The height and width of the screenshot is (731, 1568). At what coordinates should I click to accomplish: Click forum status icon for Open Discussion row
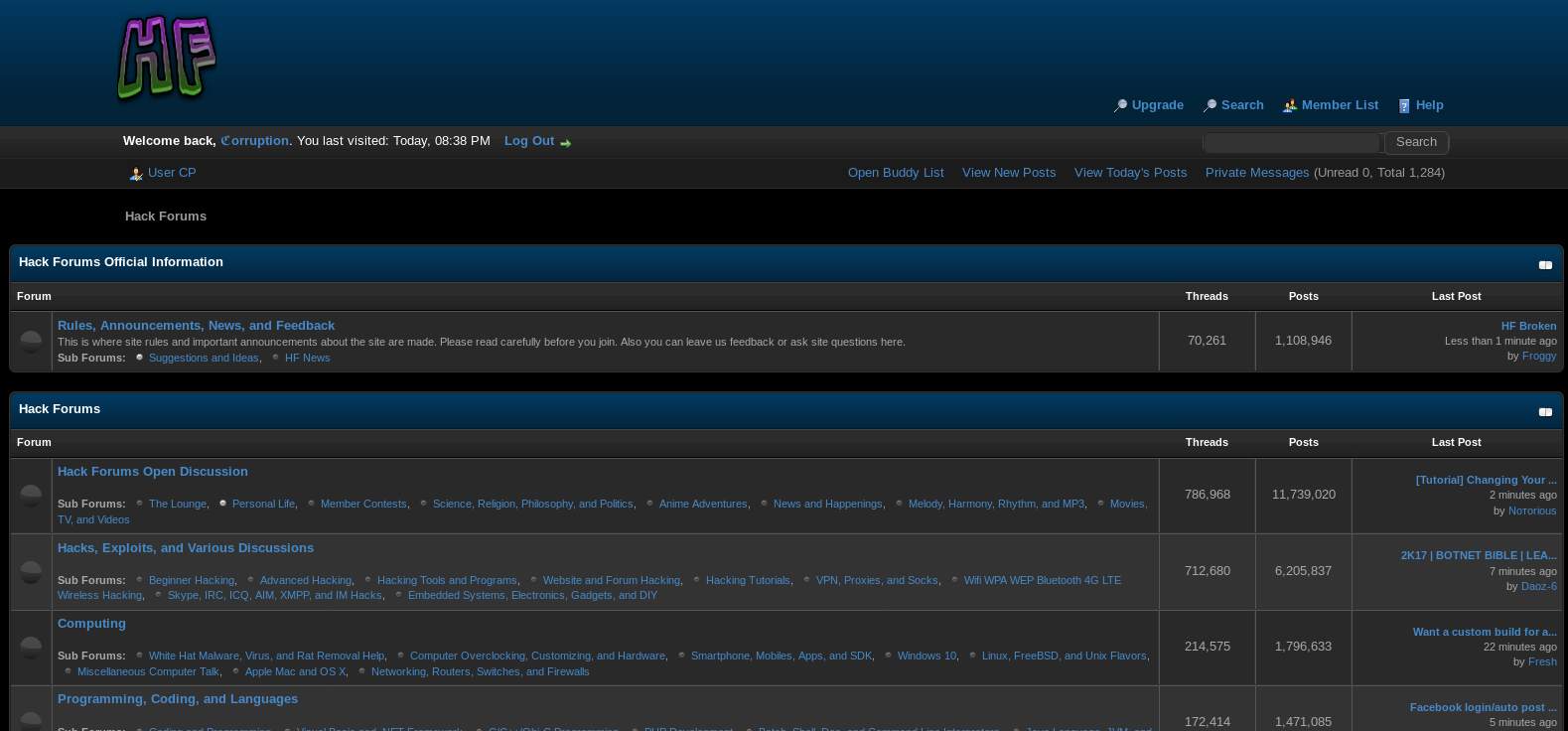point(31,495)
